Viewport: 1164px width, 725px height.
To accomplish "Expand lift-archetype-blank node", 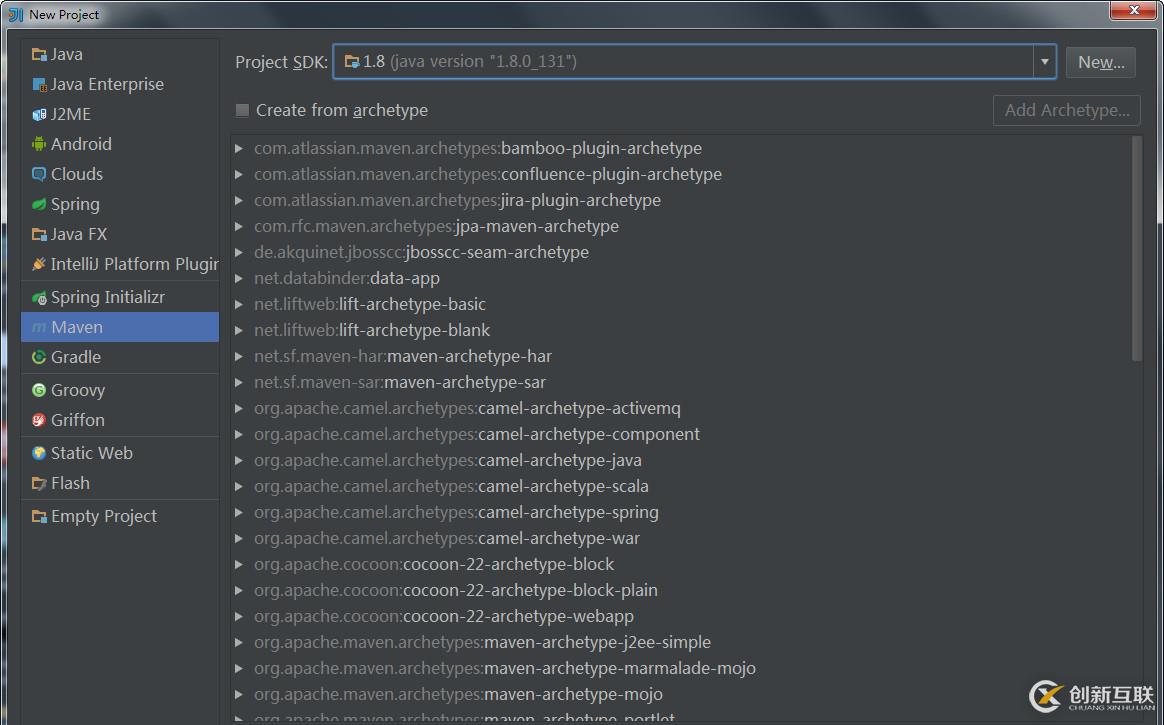I will (x=238, y=330).
